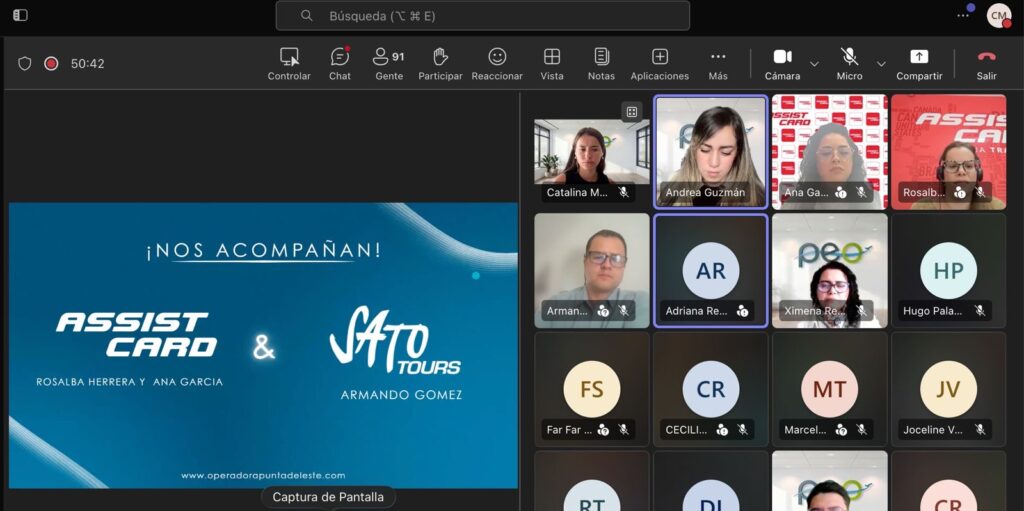The image size is (1024, 511).
Task: Click status badge icon on Marcel... tile
Action: coord(841,430)
